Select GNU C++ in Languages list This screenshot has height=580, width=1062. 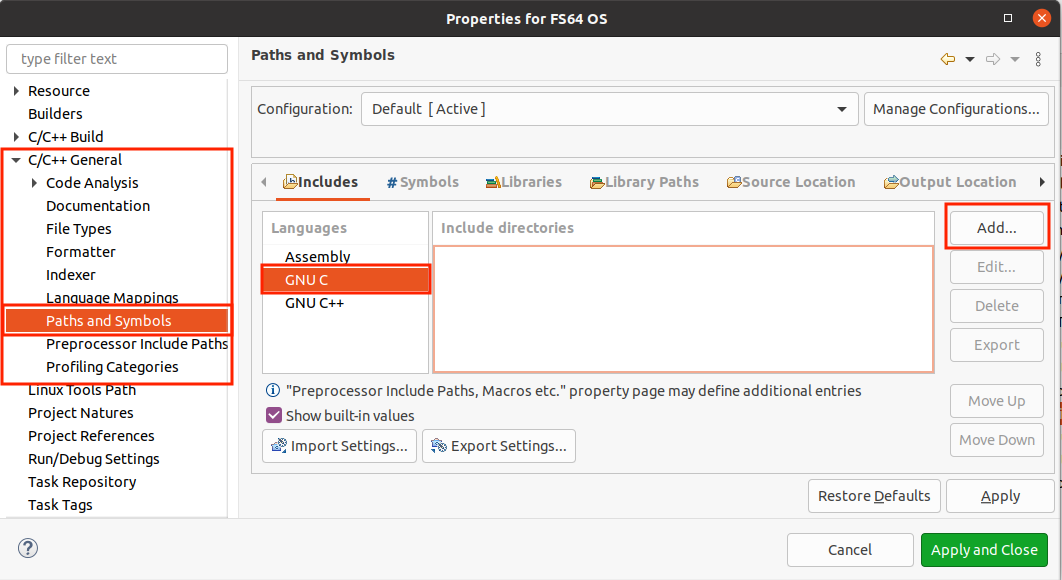314,303
